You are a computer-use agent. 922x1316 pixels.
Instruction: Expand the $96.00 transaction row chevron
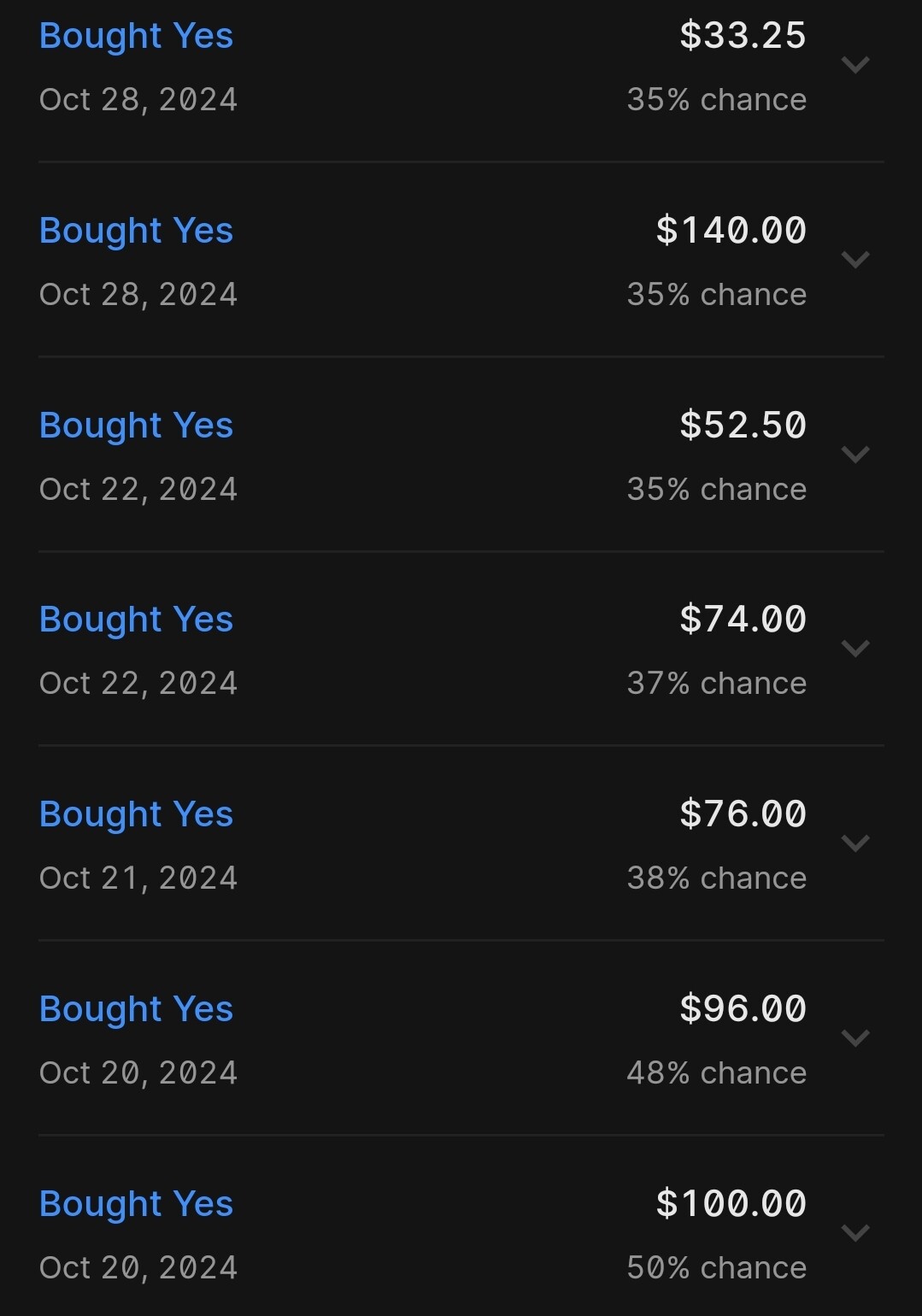854,1038
